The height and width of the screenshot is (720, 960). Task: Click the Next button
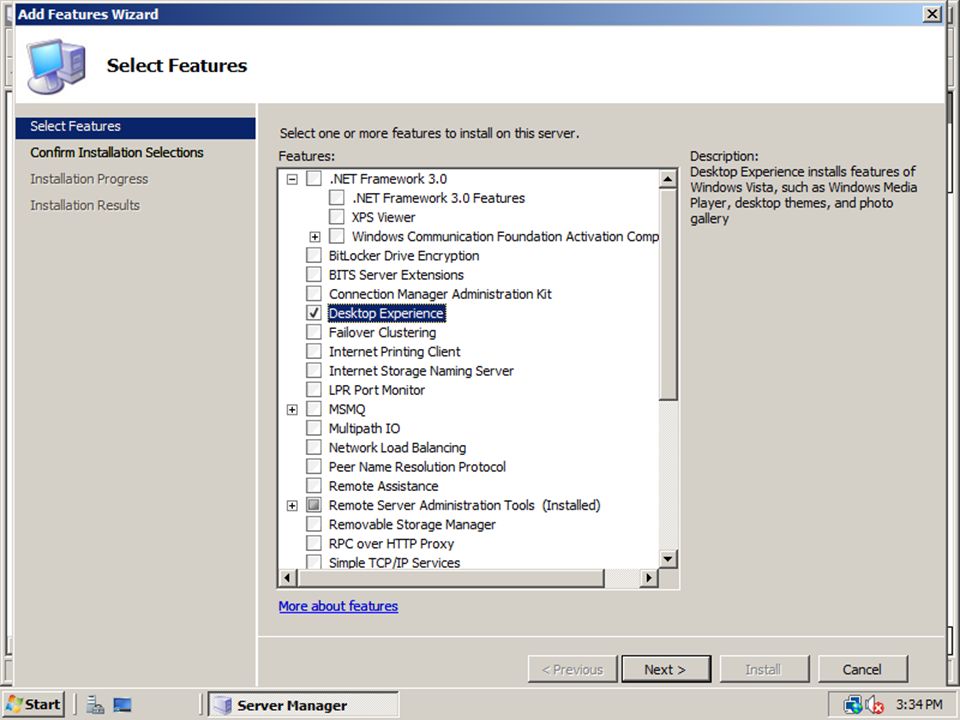(x=666, y=669)
